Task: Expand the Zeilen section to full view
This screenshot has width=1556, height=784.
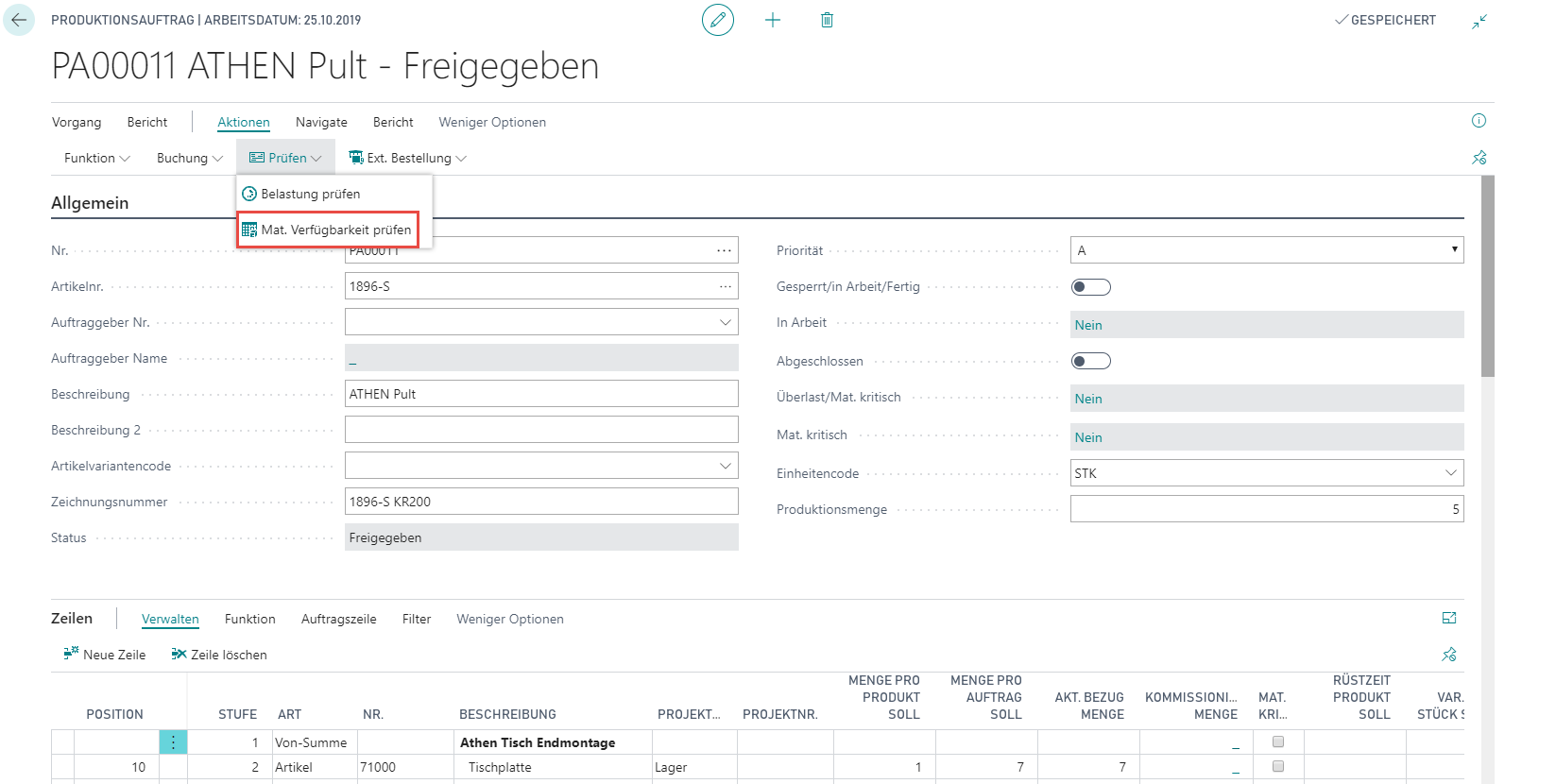Action: pos(1449,618)
